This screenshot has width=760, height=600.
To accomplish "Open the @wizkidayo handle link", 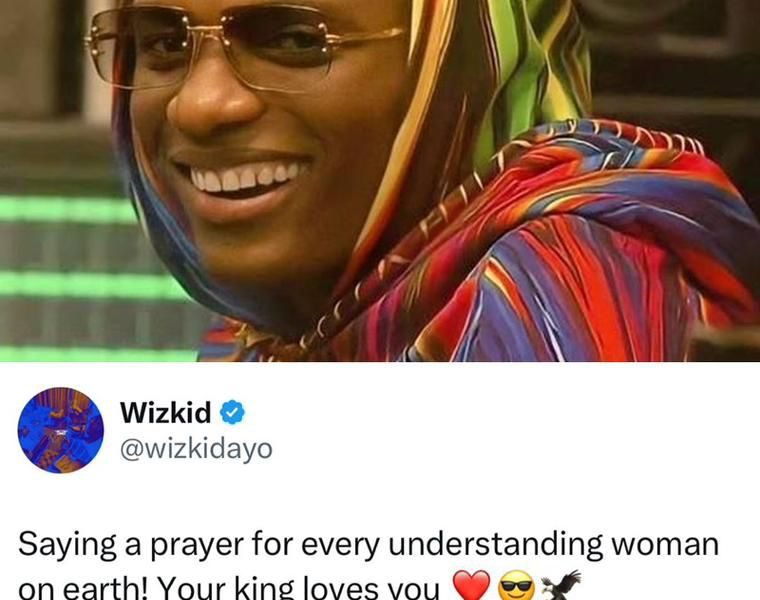I will tap(196, 449).
